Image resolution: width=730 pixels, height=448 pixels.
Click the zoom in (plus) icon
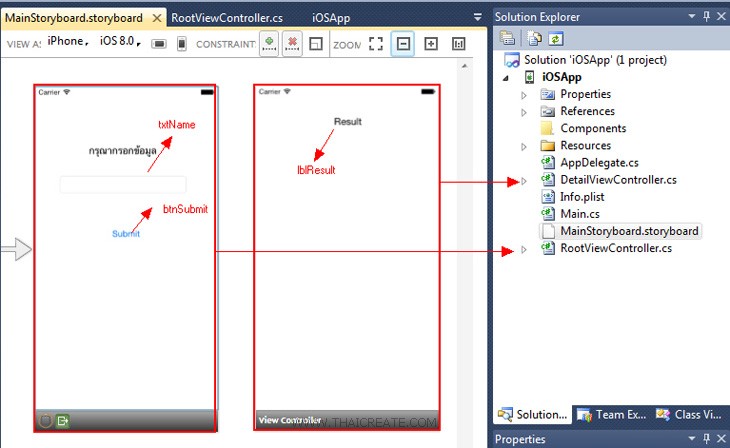tap(431, 44)
